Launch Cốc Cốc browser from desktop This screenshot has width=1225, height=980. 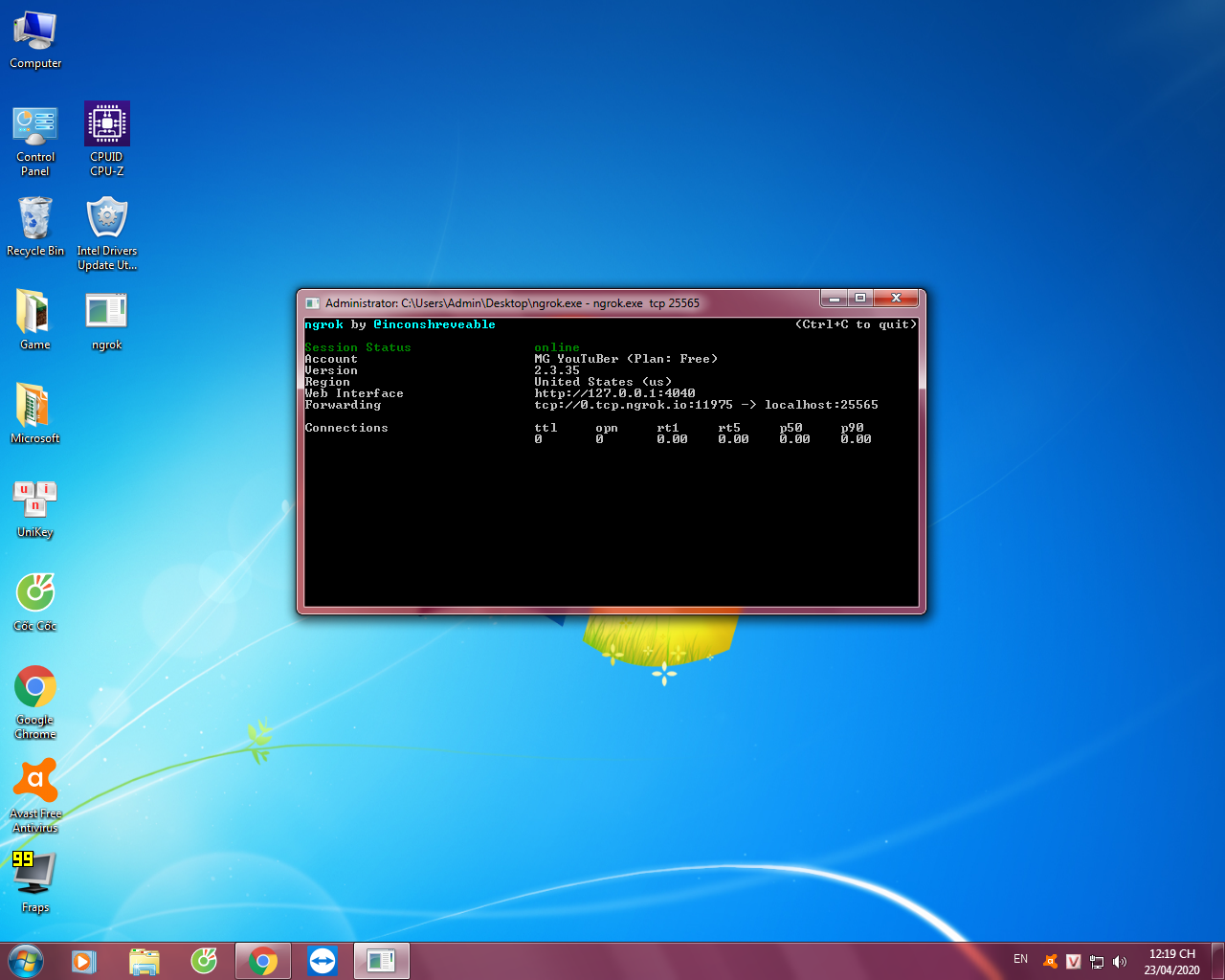[35, 593]
